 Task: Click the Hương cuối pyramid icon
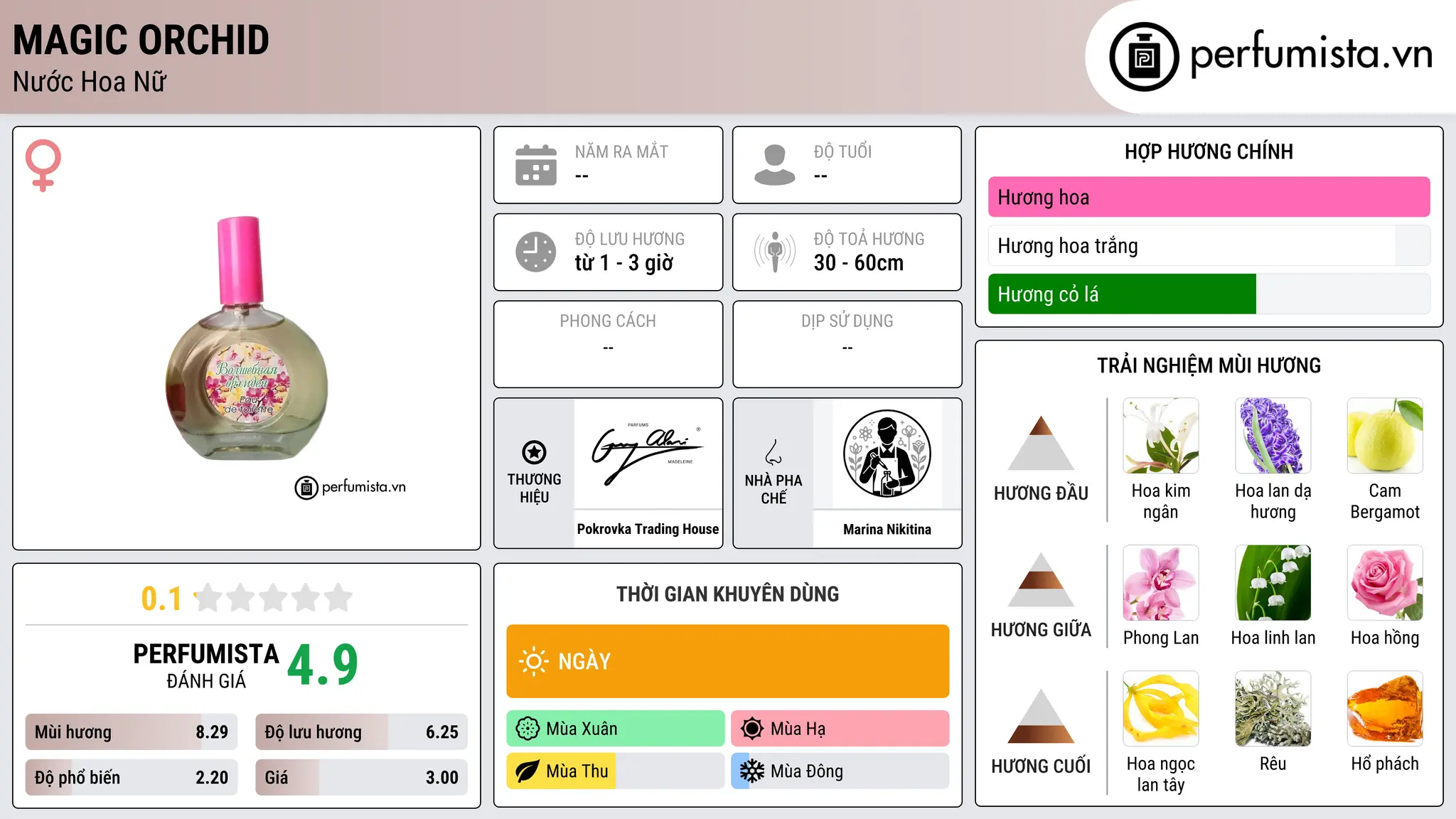pos(1041,716)
